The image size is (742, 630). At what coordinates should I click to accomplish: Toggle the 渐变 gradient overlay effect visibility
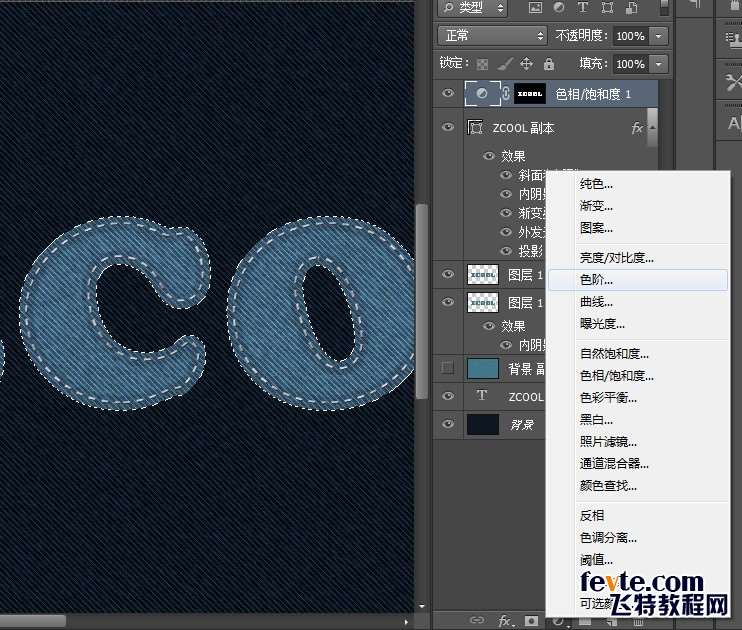506,213
